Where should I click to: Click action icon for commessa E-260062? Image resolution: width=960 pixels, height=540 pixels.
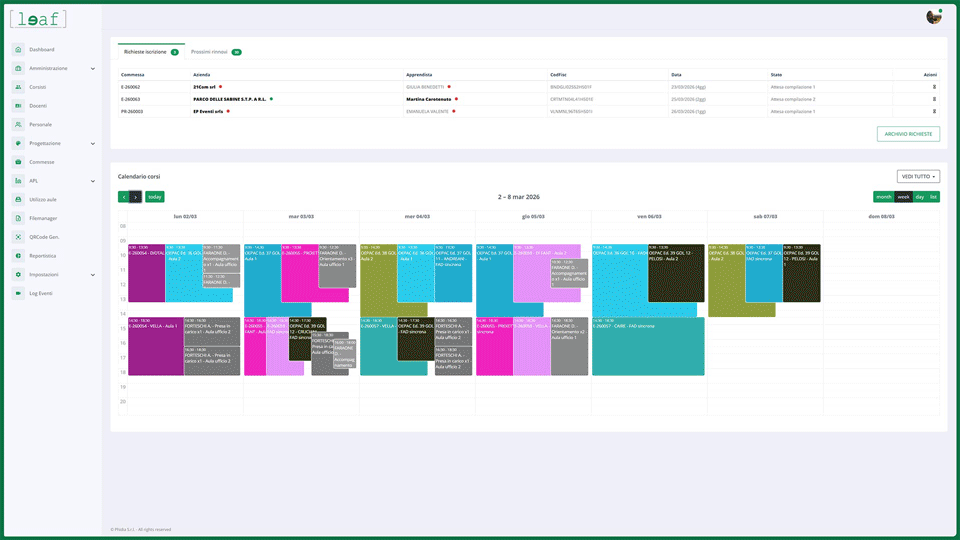click(x=934, y=87)
